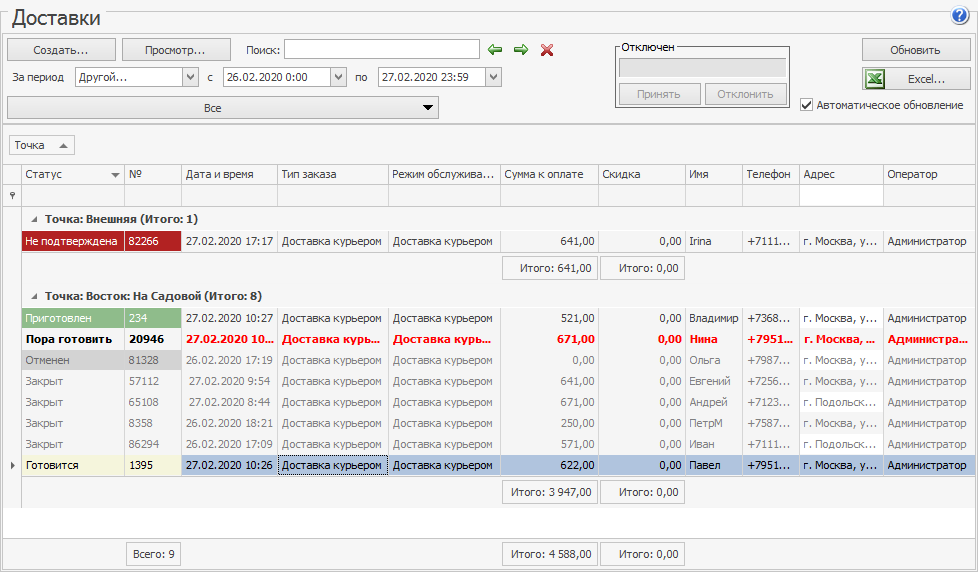Screen dimensions: 978x572
Task: Click the green left arrow search-previous icon
Action: click(495, 50)
